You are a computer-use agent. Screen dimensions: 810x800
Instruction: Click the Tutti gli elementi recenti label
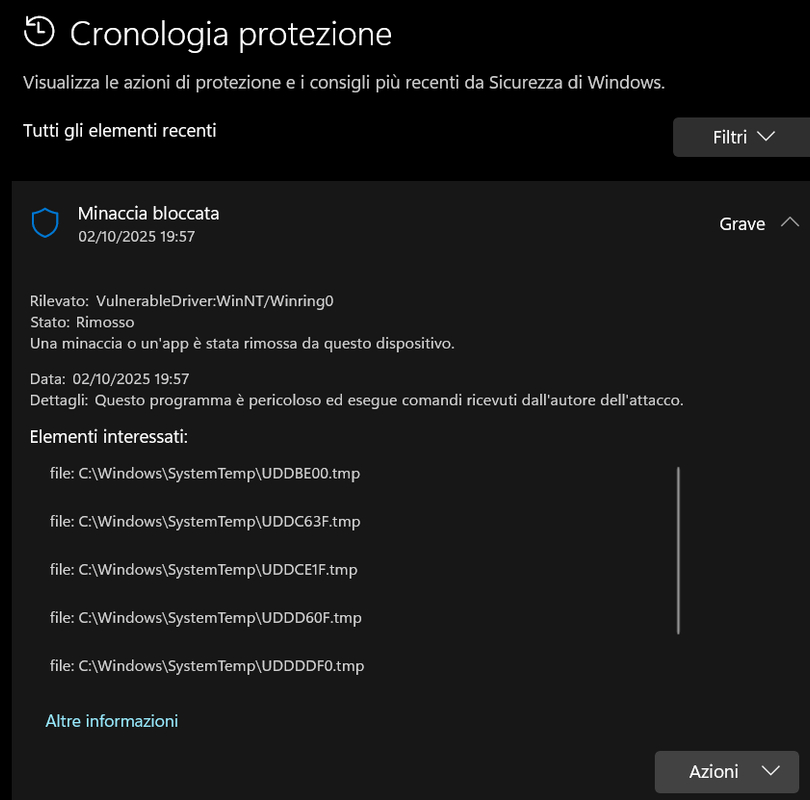pyautogui.click(x=120, y=130)
